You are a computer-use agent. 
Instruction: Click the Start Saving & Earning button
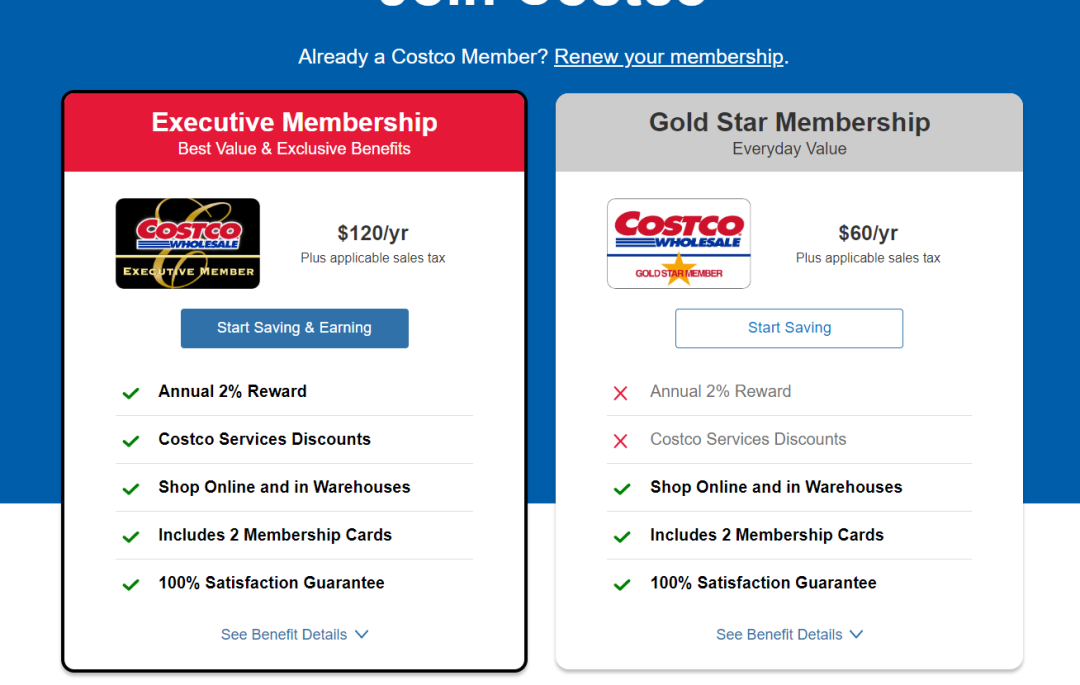(x=295, y=328)
